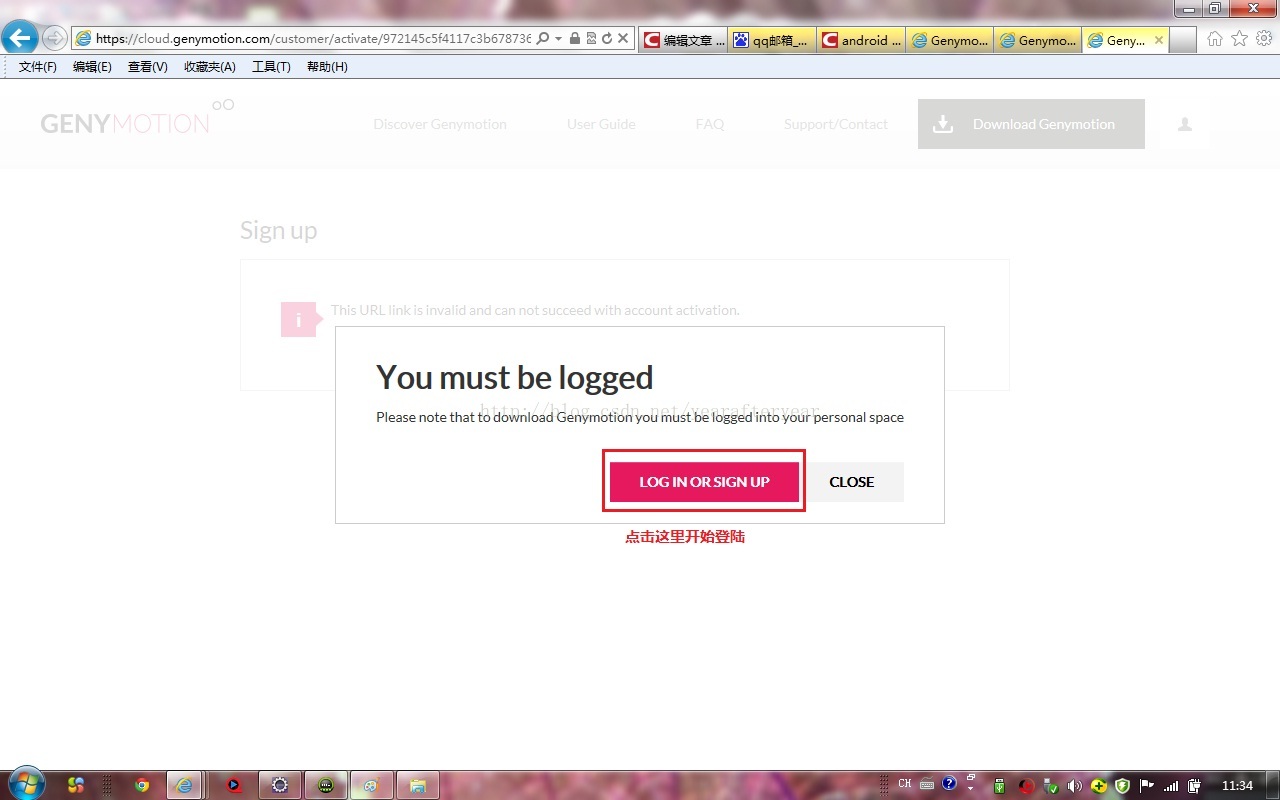Open Favorites star icon

1239,39
